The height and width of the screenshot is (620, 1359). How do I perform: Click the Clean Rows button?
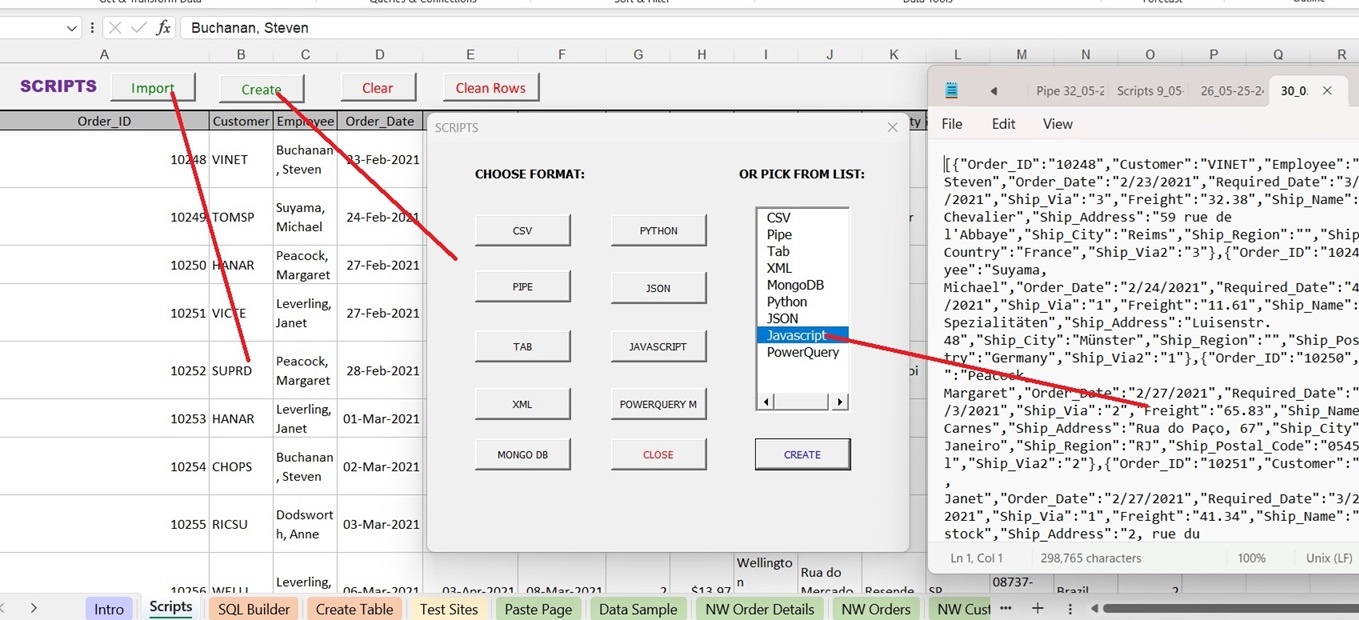click(490, 88)
